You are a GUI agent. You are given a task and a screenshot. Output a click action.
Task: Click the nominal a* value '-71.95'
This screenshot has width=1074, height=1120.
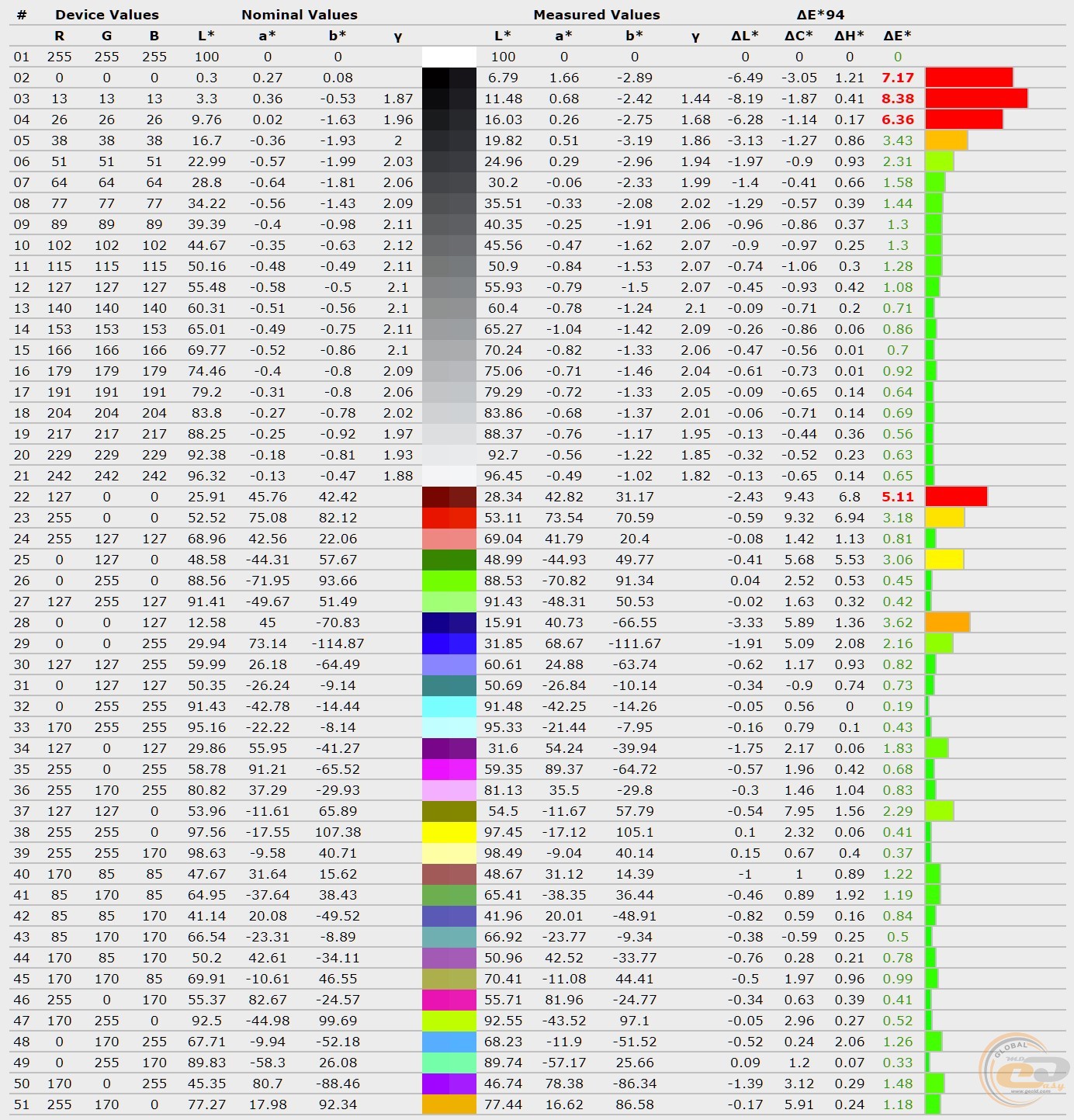click(x=268, y=581)
